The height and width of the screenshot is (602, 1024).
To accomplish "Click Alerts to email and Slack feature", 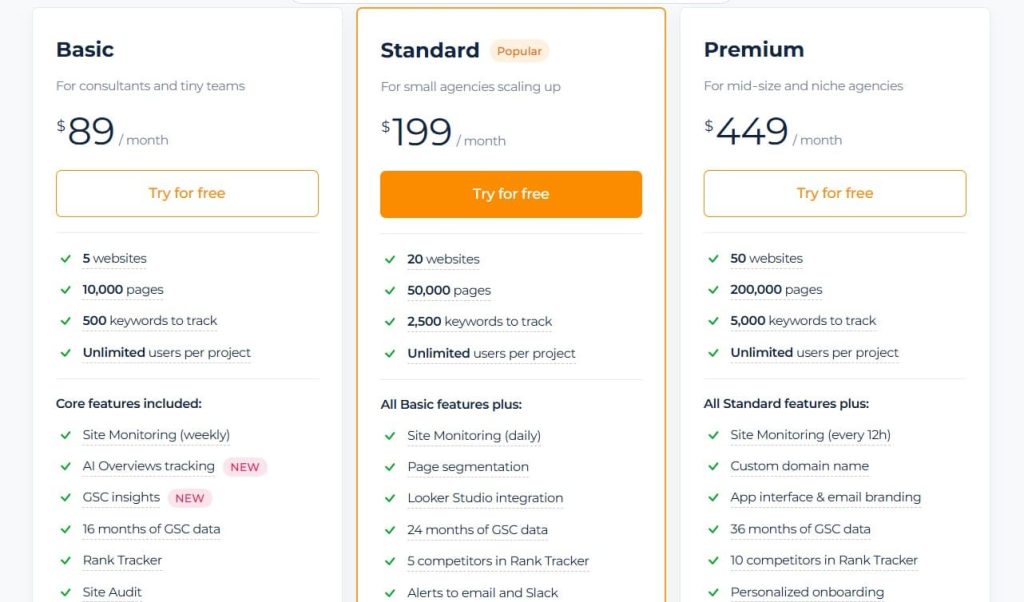I will [x=483, y=592].
